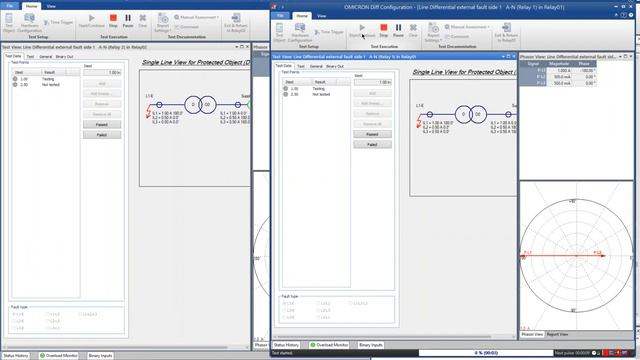Open File tab in Relay 2 window
The image size is (640, 360).
click(10, 6)
